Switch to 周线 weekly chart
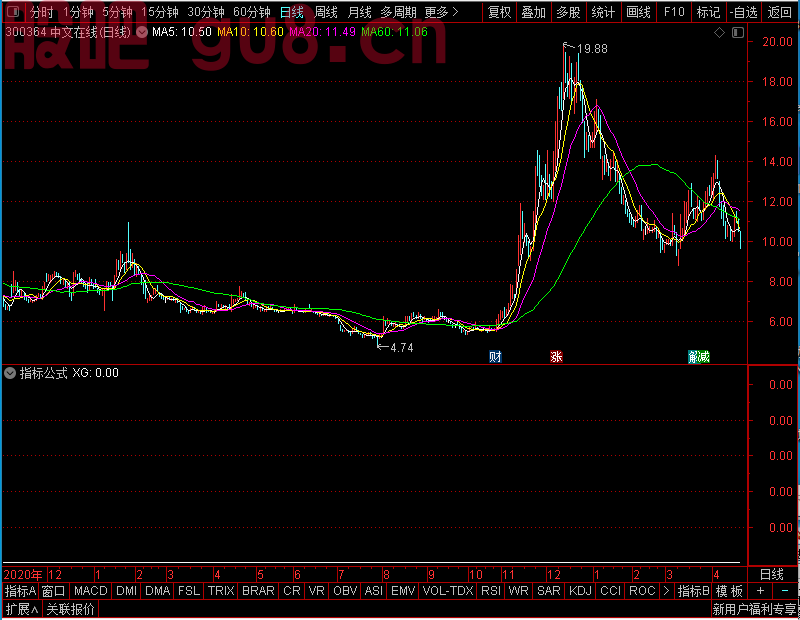Viewport: 800px width, 620px height. tap(326, 12)
